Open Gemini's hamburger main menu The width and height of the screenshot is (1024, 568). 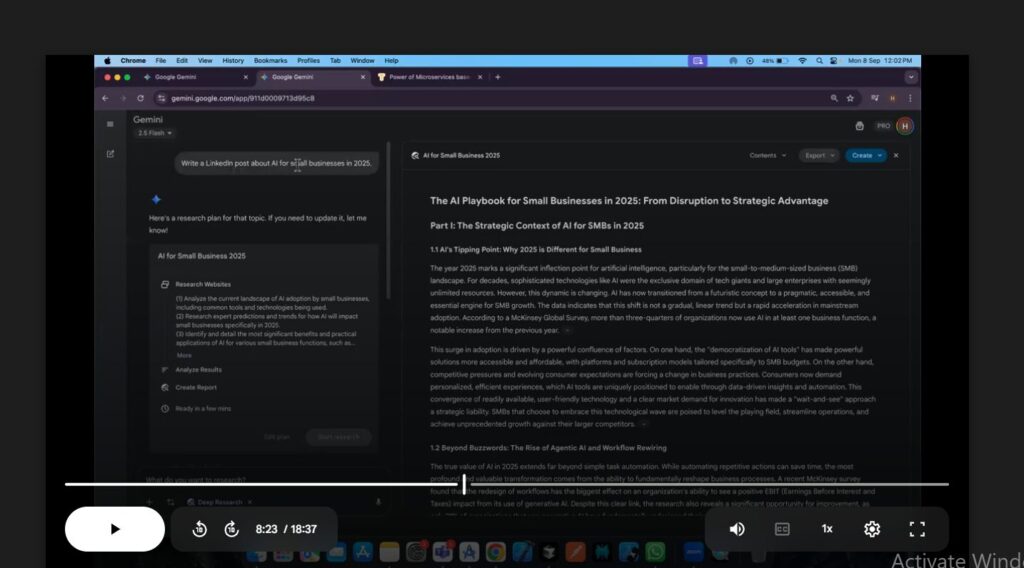[x=110, y=124]
